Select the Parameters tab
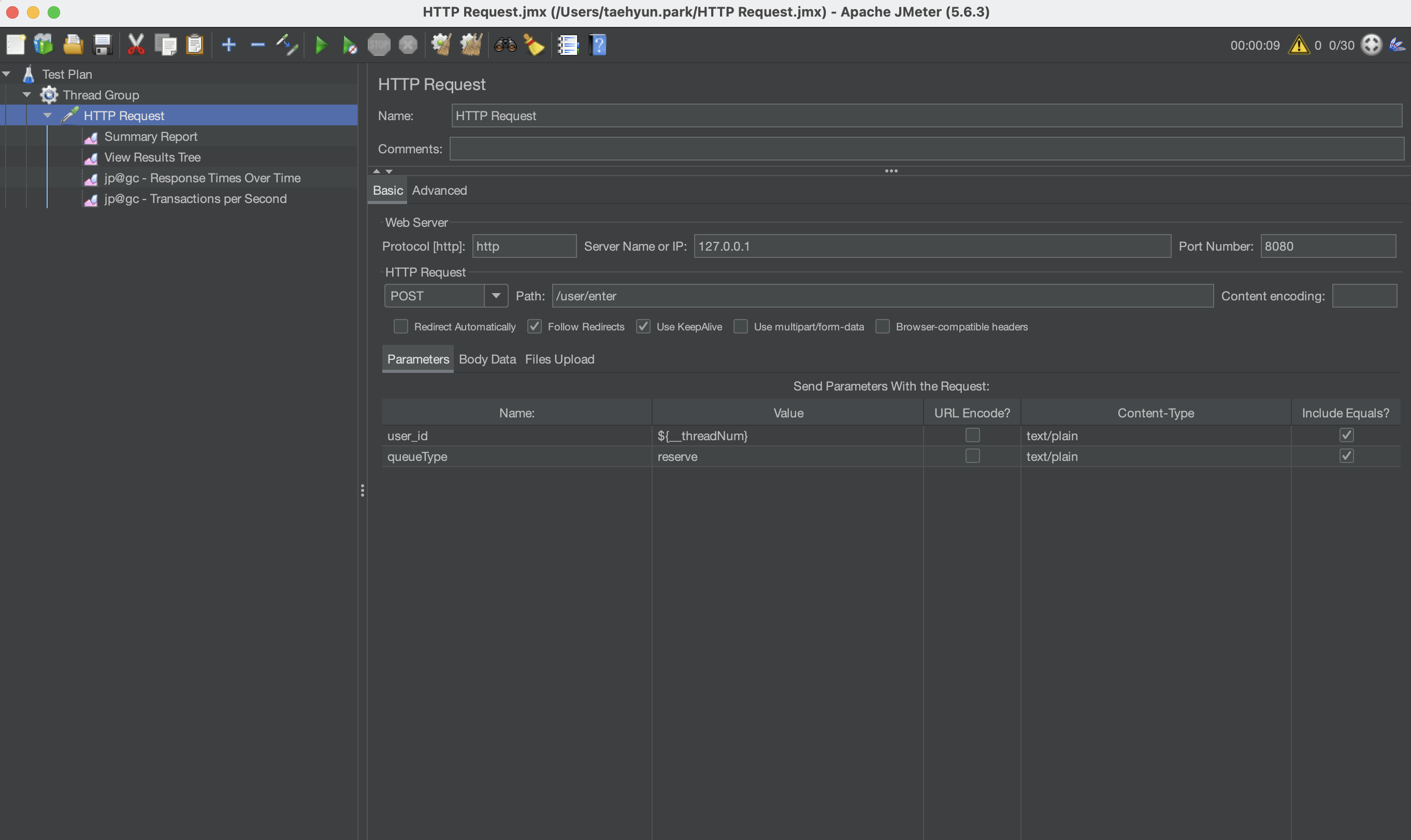Screen dimensions: 1411x840 click(417, 359)
